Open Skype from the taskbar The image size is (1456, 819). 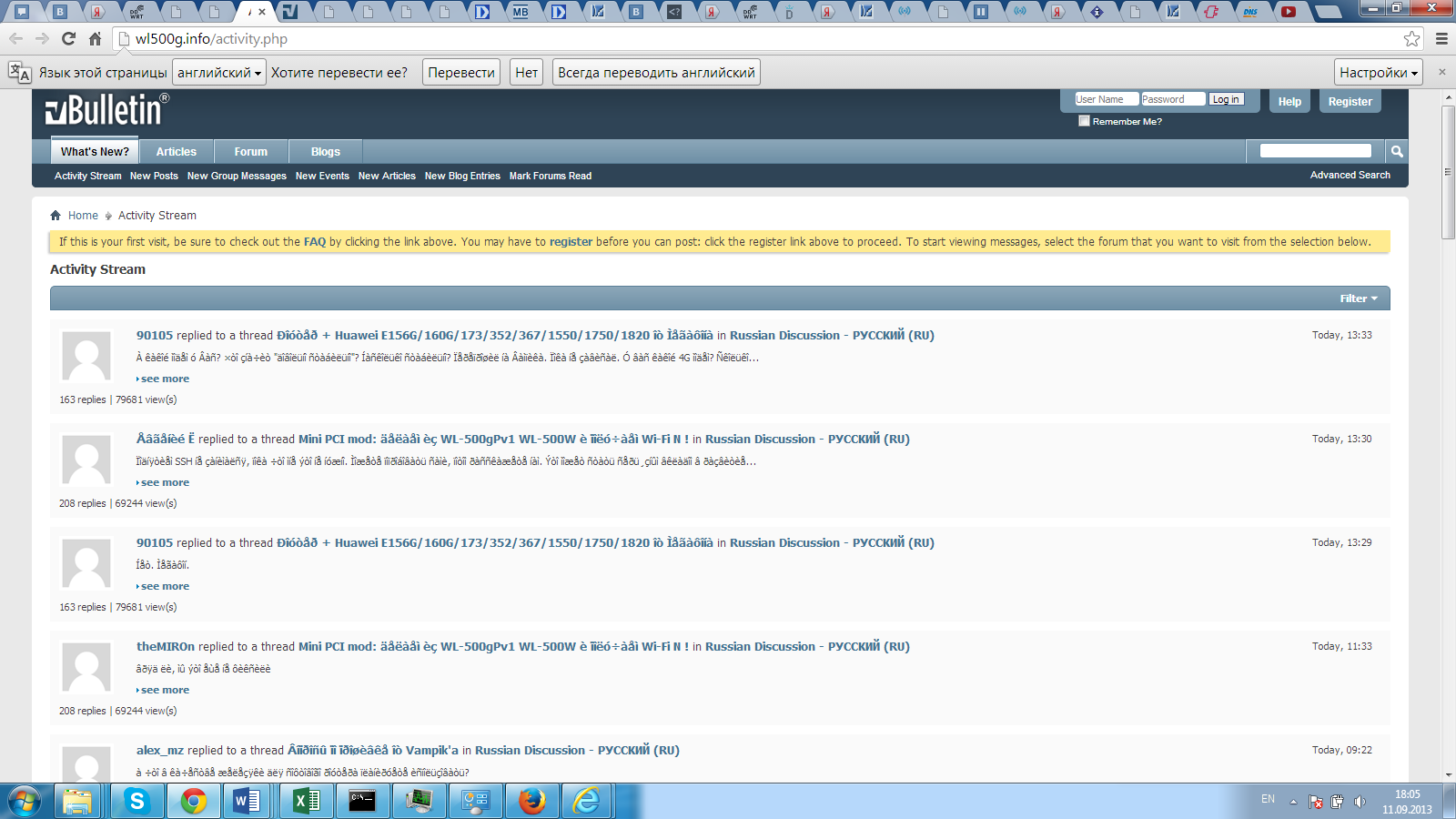tap(136, 801)
